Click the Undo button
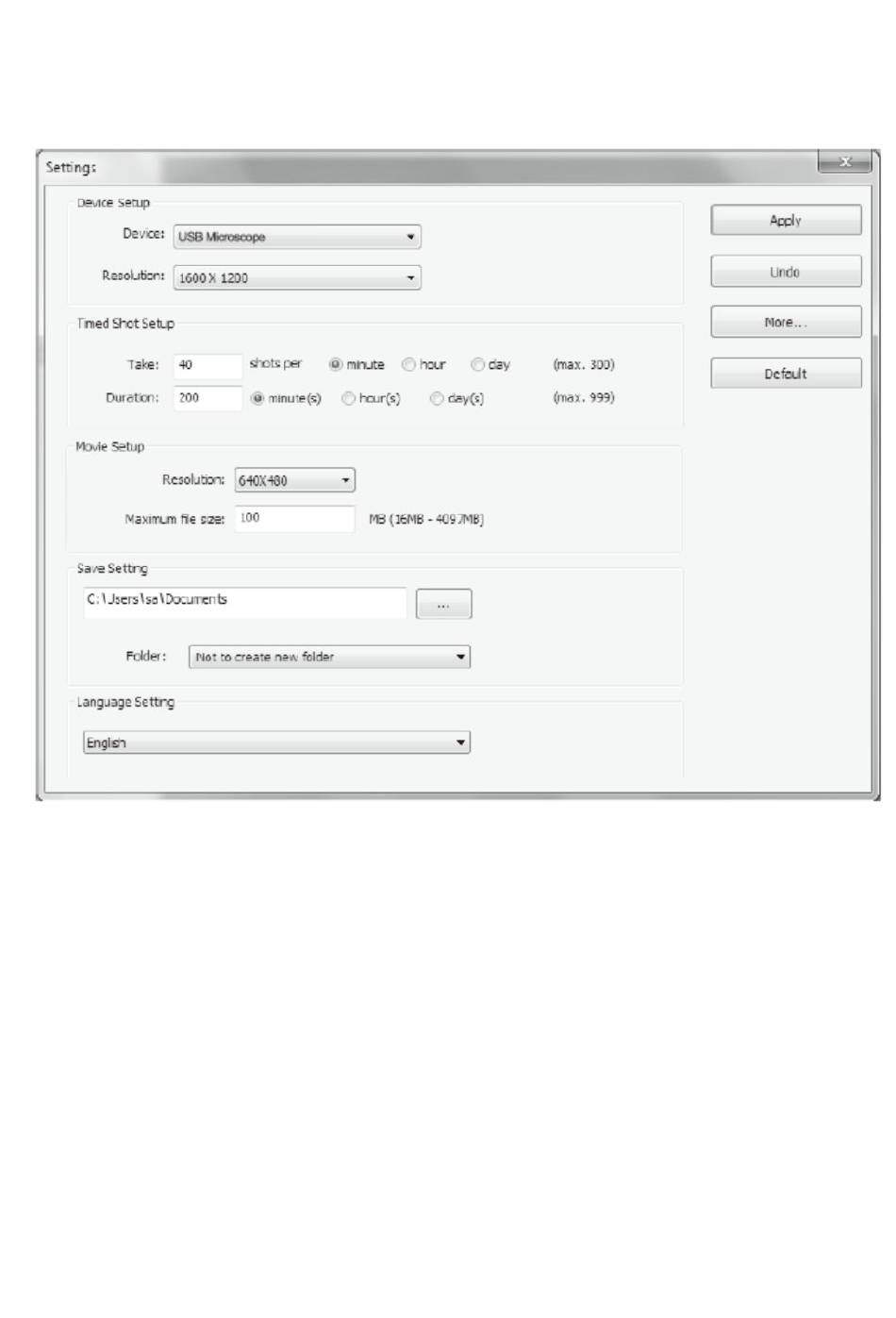This screenshot has width=896, height=1318. [786, 272]
